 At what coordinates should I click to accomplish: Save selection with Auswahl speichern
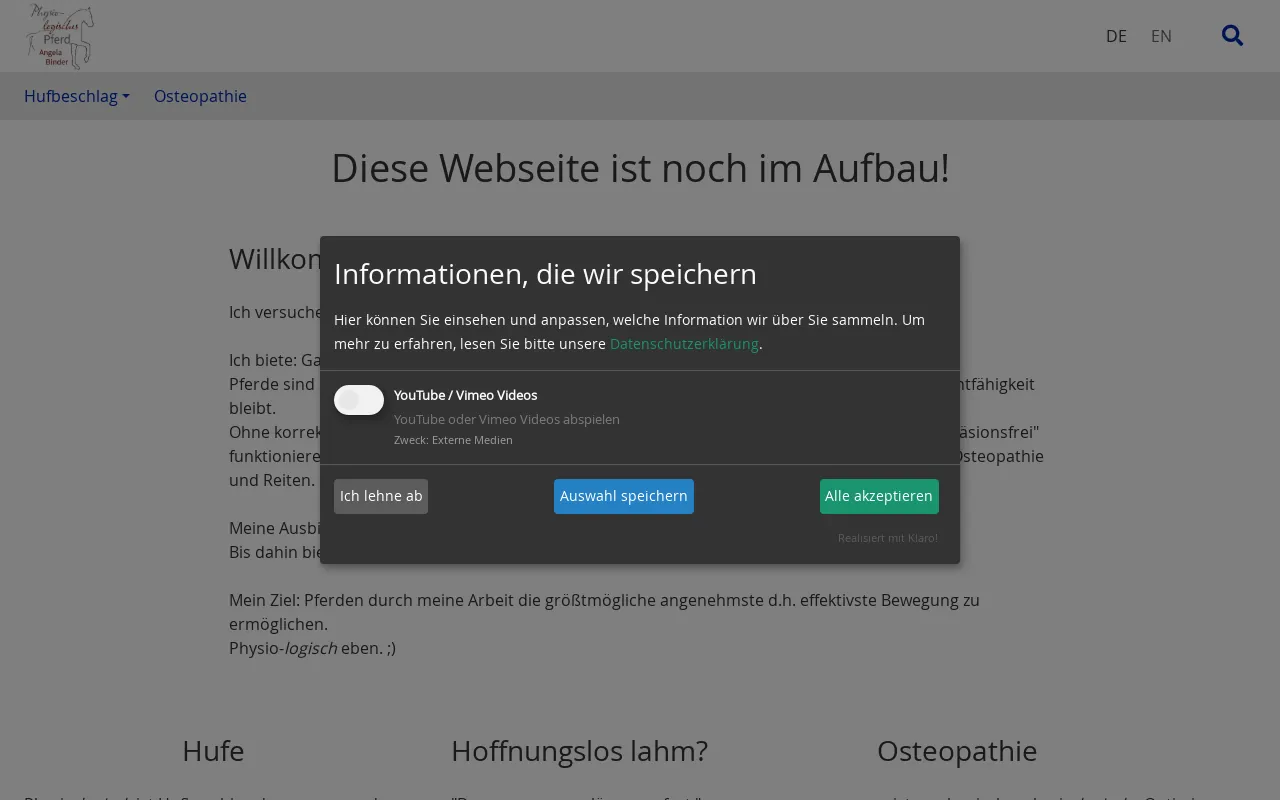click(x=624, y=496)
